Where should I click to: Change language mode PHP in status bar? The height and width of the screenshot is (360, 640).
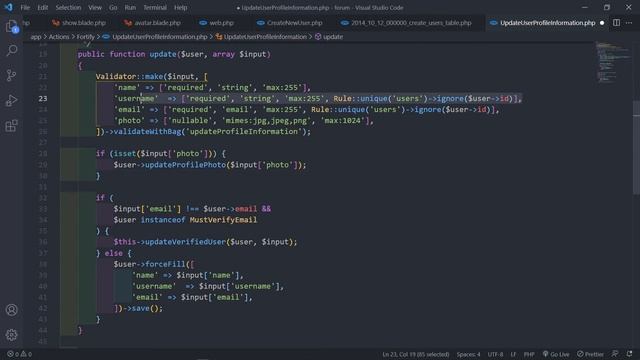pyautogui.click(x=529, y=354)
